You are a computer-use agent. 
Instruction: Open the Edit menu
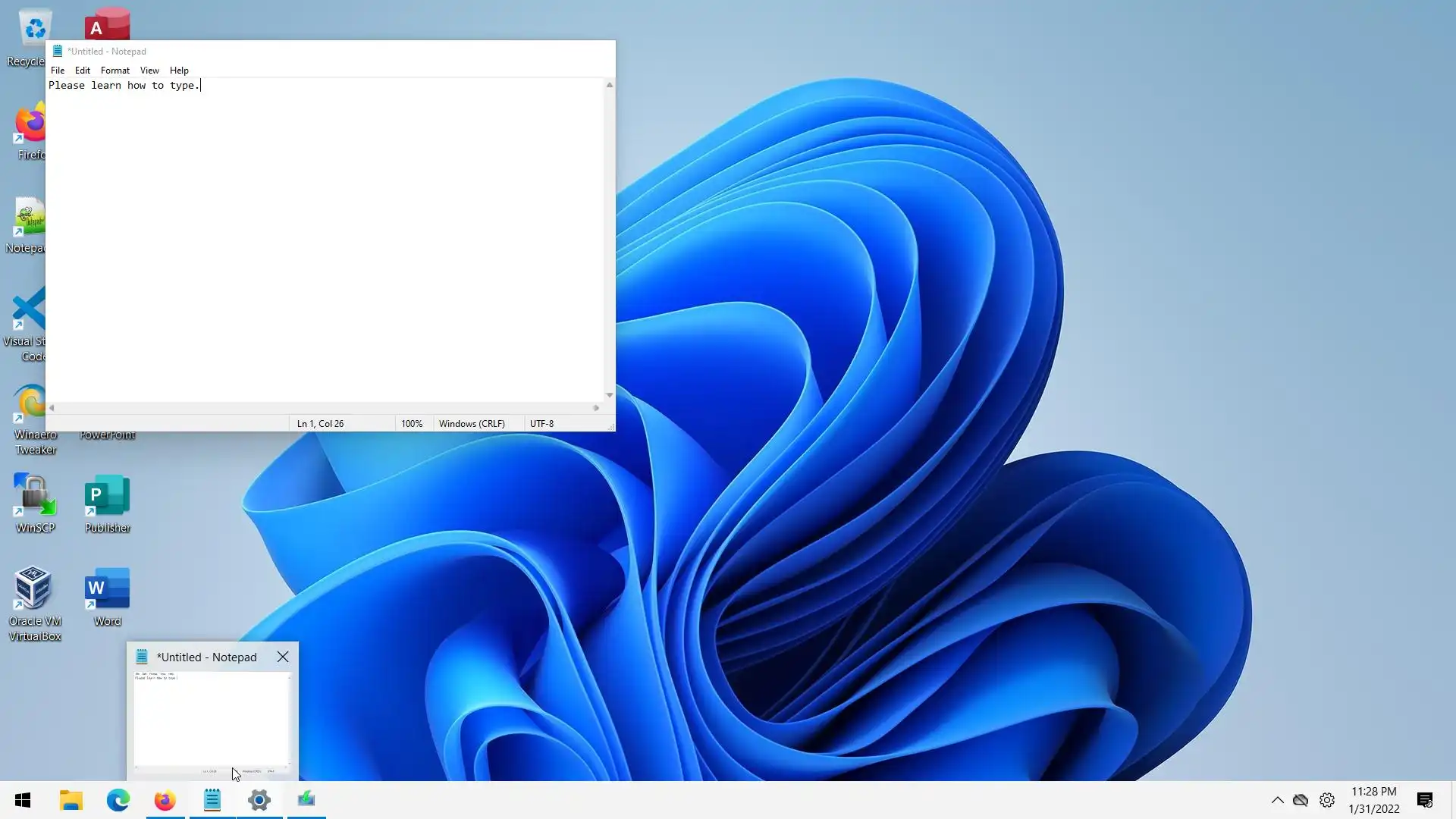tap(83, 71)
